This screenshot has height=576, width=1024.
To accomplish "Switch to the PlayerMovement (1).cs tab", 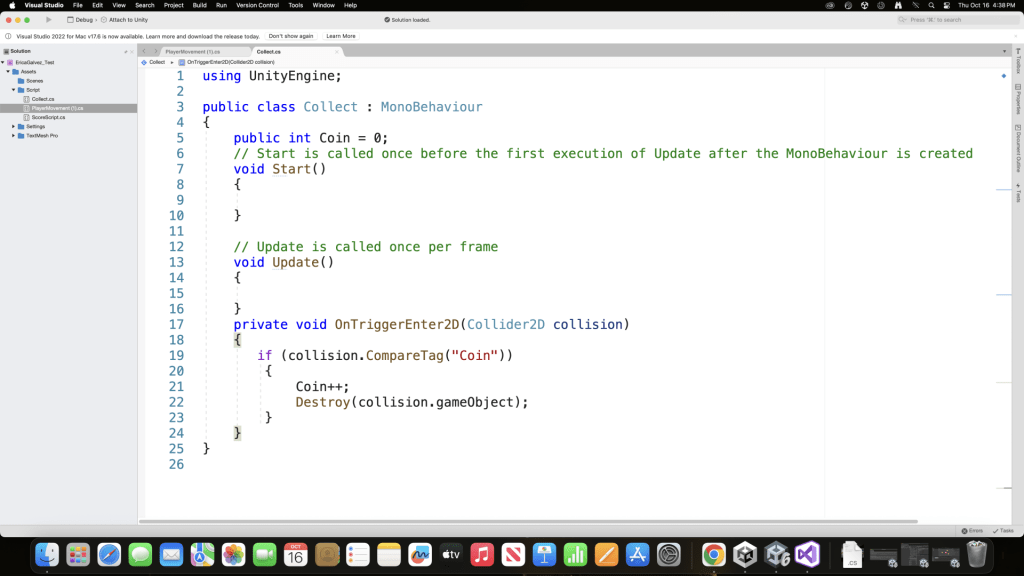I will click(x=192, y=51).
